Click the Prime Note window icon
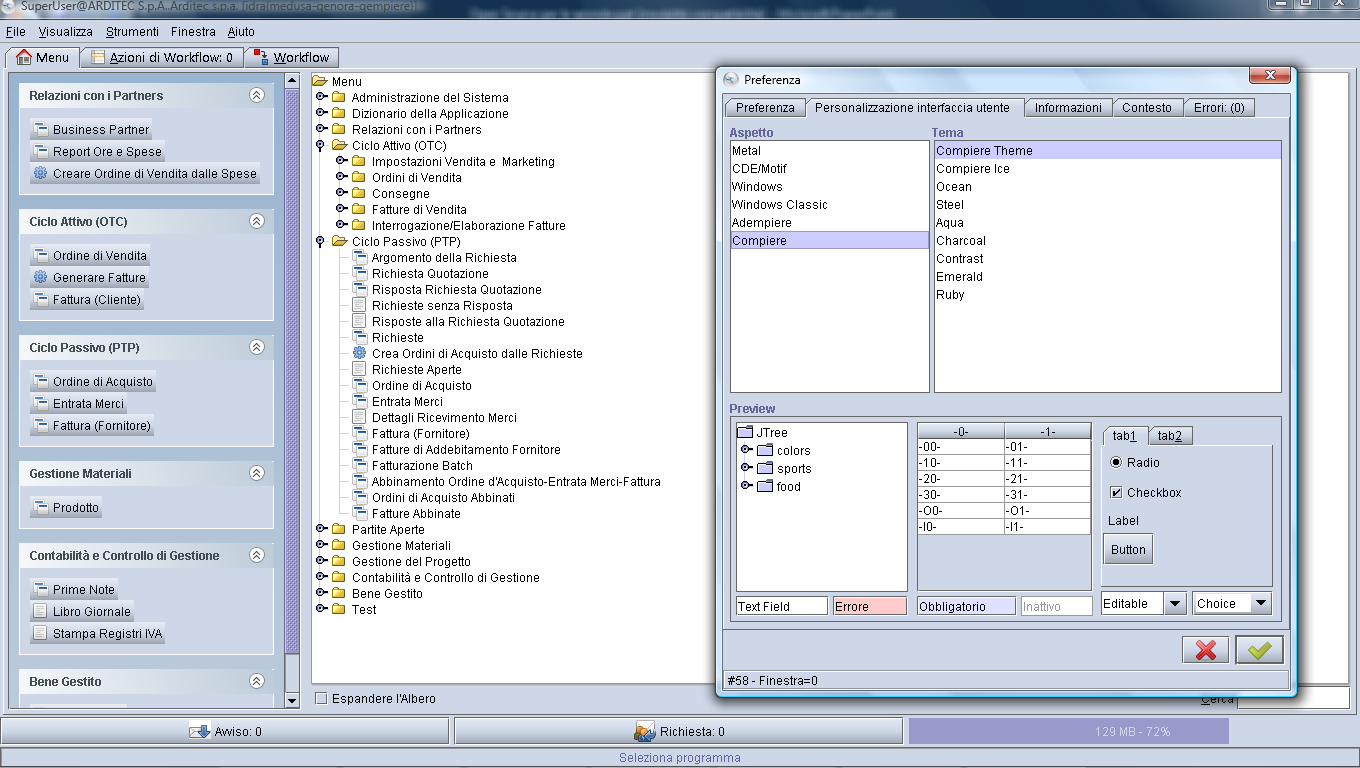The image size is (1360, 768). click(x=40, y=589)
